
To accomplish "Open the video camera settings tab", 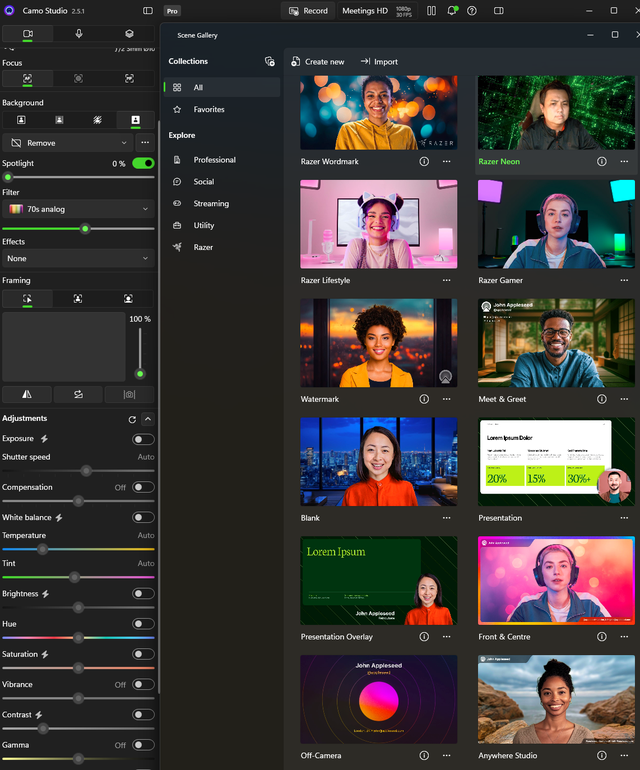I will 28,34.
